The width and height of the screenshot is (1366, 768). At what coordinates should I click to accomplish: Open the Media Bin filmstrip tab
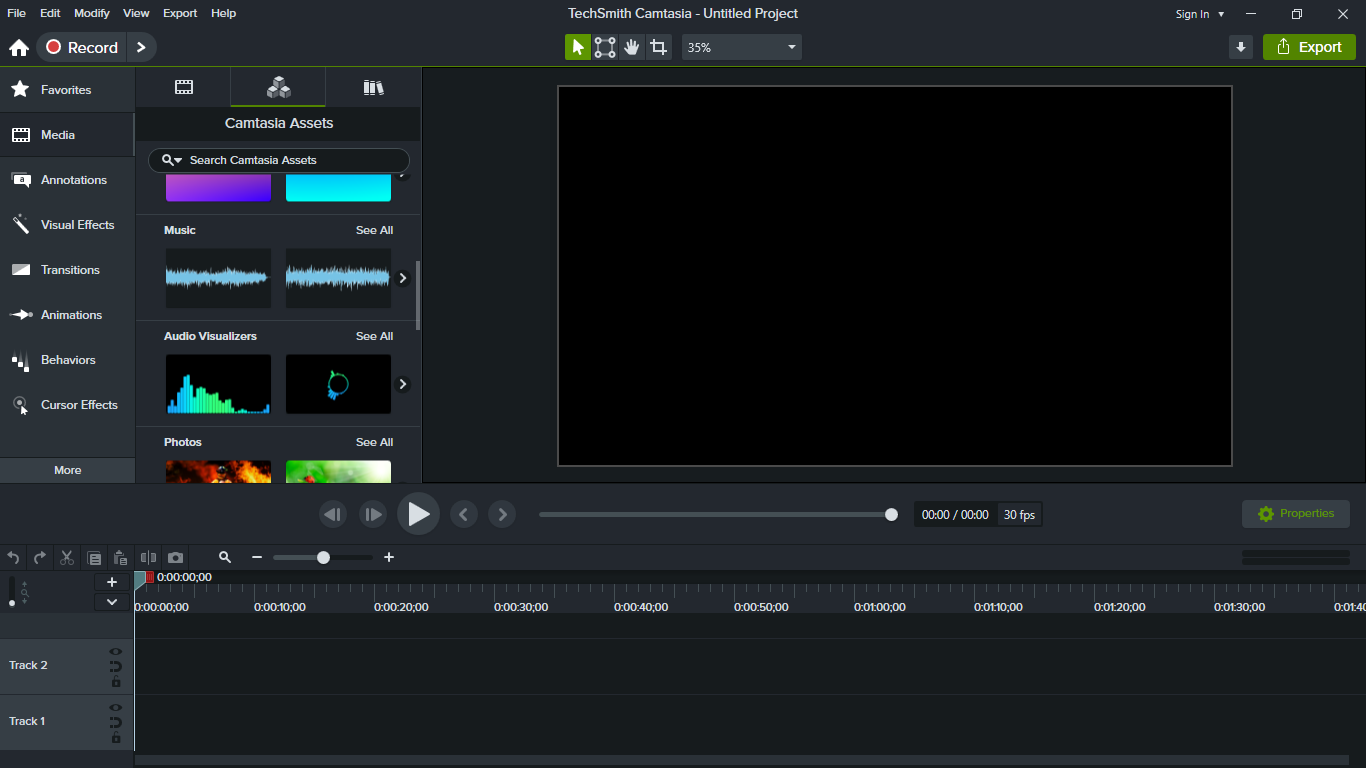point(184,88)
